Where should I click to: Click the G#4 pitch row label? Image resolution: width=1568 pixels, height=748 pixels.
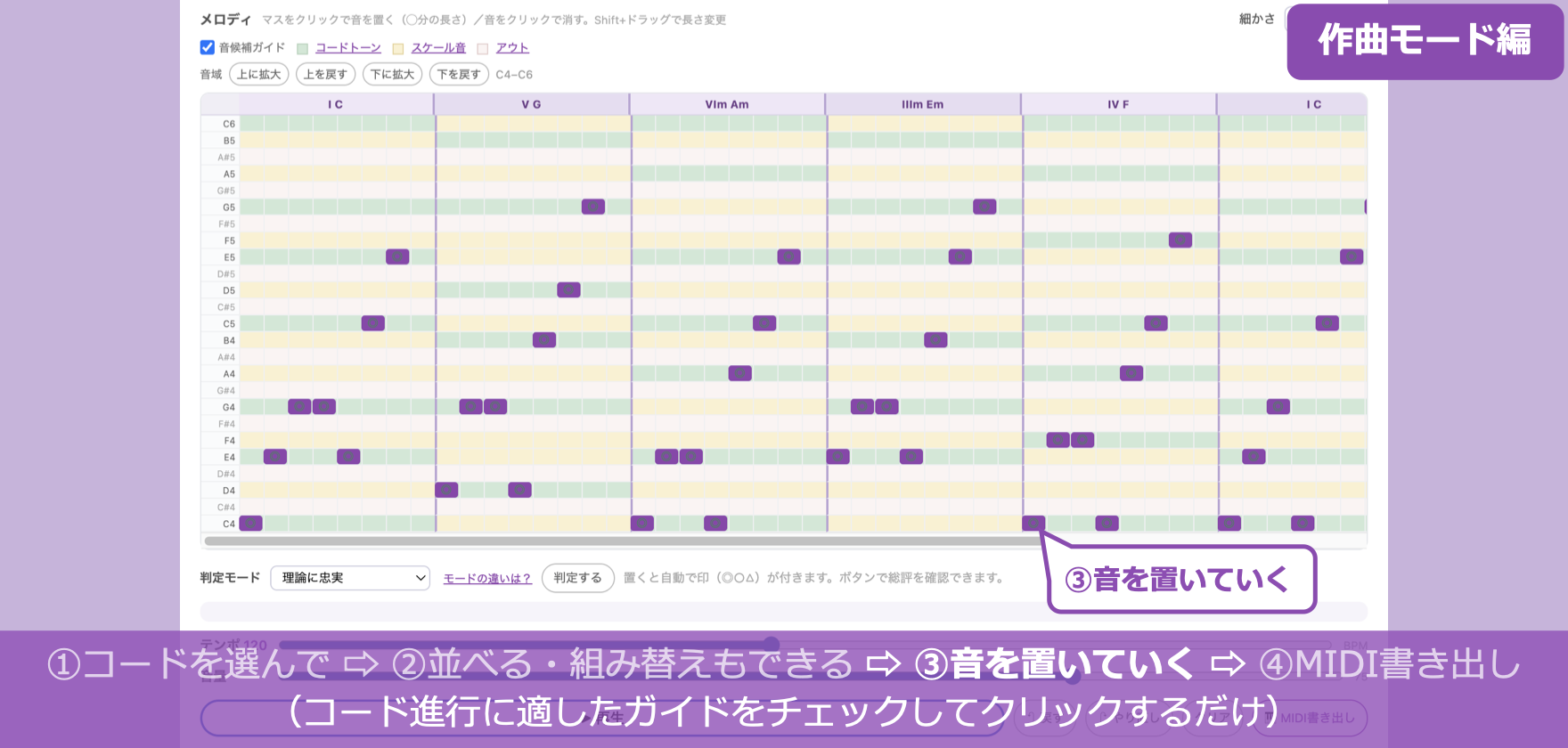click(x=226, y=391)
